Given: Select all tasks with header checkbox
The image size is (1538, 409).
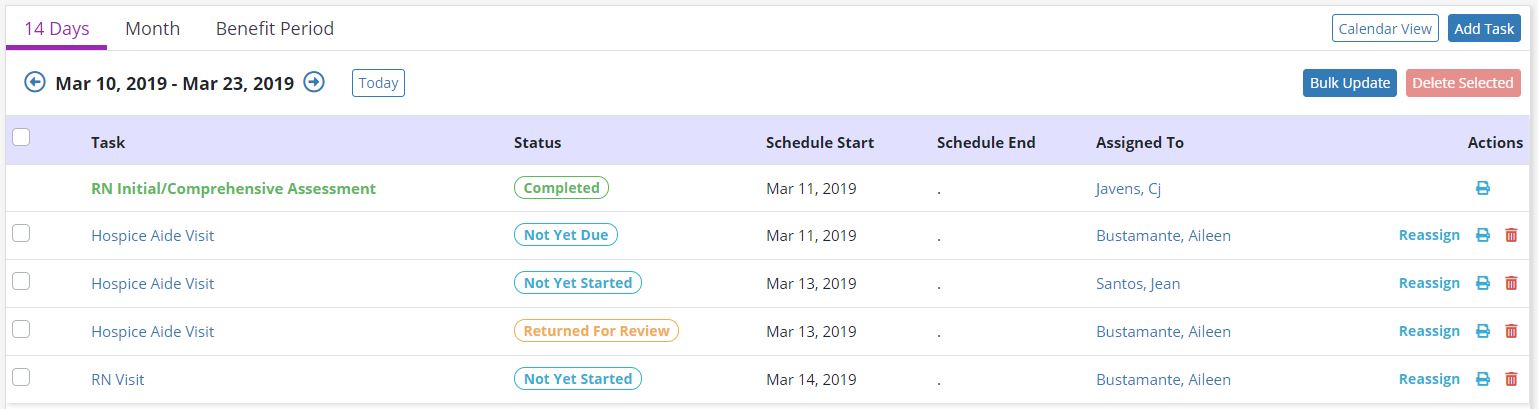Looking at the screenshot, I should tap(20, 138).
